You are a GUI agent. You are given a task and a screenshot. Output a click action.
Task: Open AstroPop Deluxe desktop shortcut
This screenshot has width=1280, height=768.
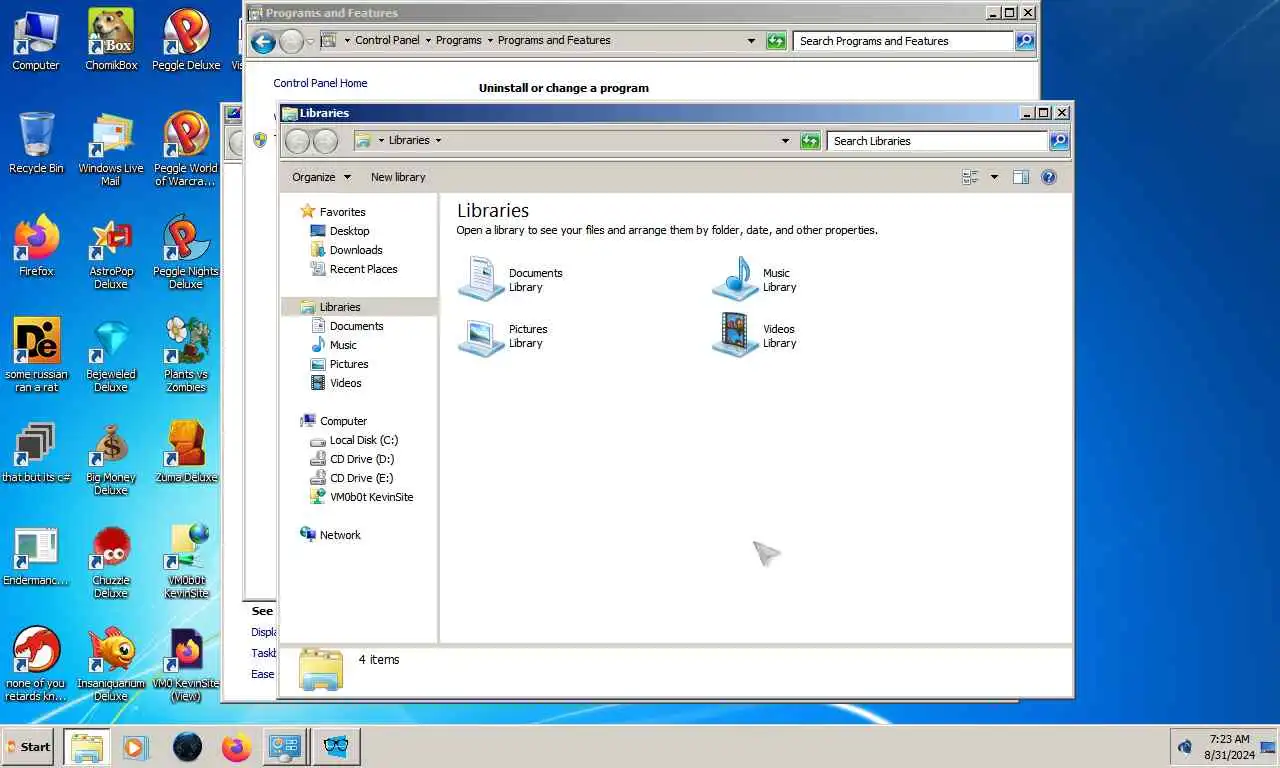tap(111, 252)
